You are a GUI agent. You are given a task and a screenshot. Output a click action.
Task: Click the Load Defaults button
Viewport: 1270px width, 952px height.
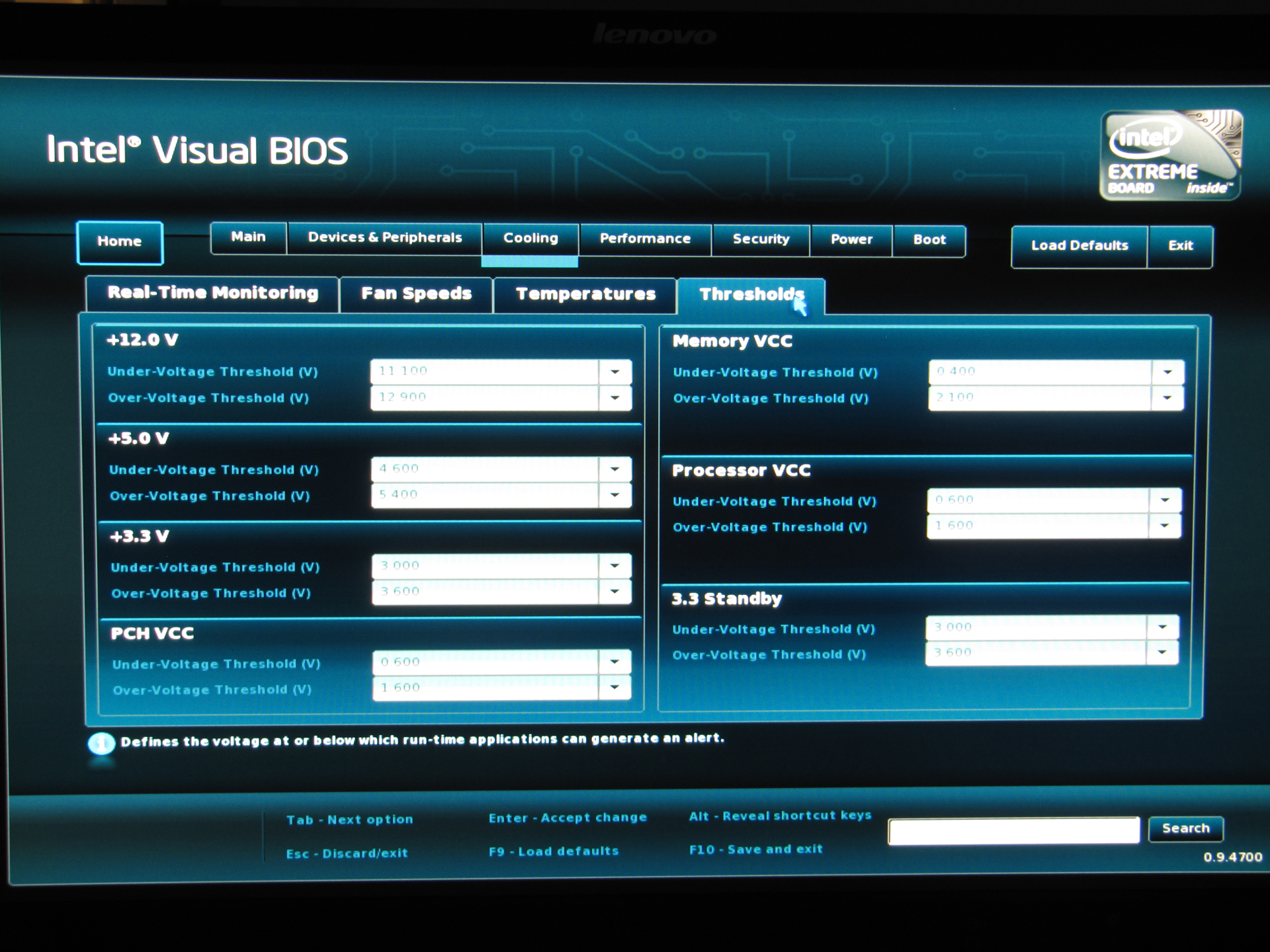point(1079,246)
